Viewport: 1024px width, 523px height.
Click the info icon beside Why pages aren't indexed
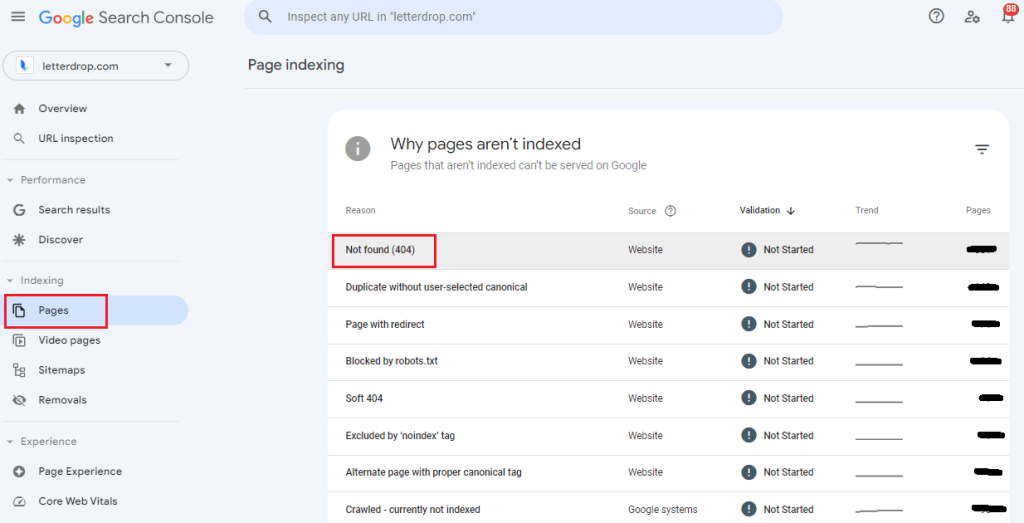[x=358, y=149]
